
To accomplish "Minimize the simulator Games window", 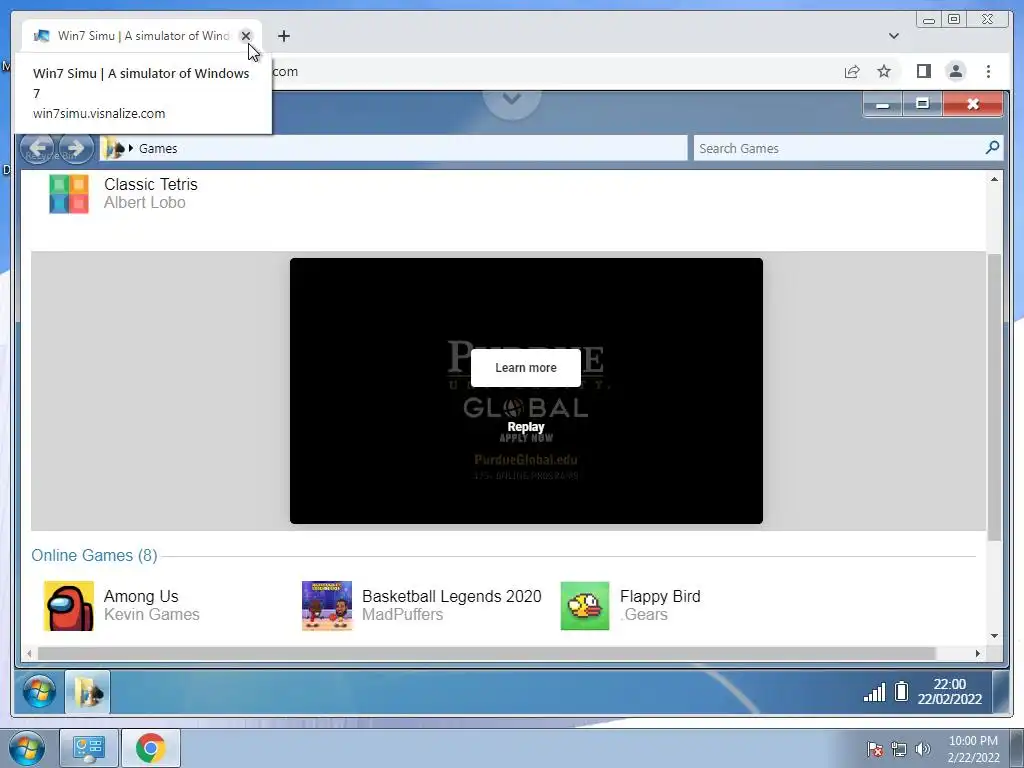I will [x=882, y=104].
